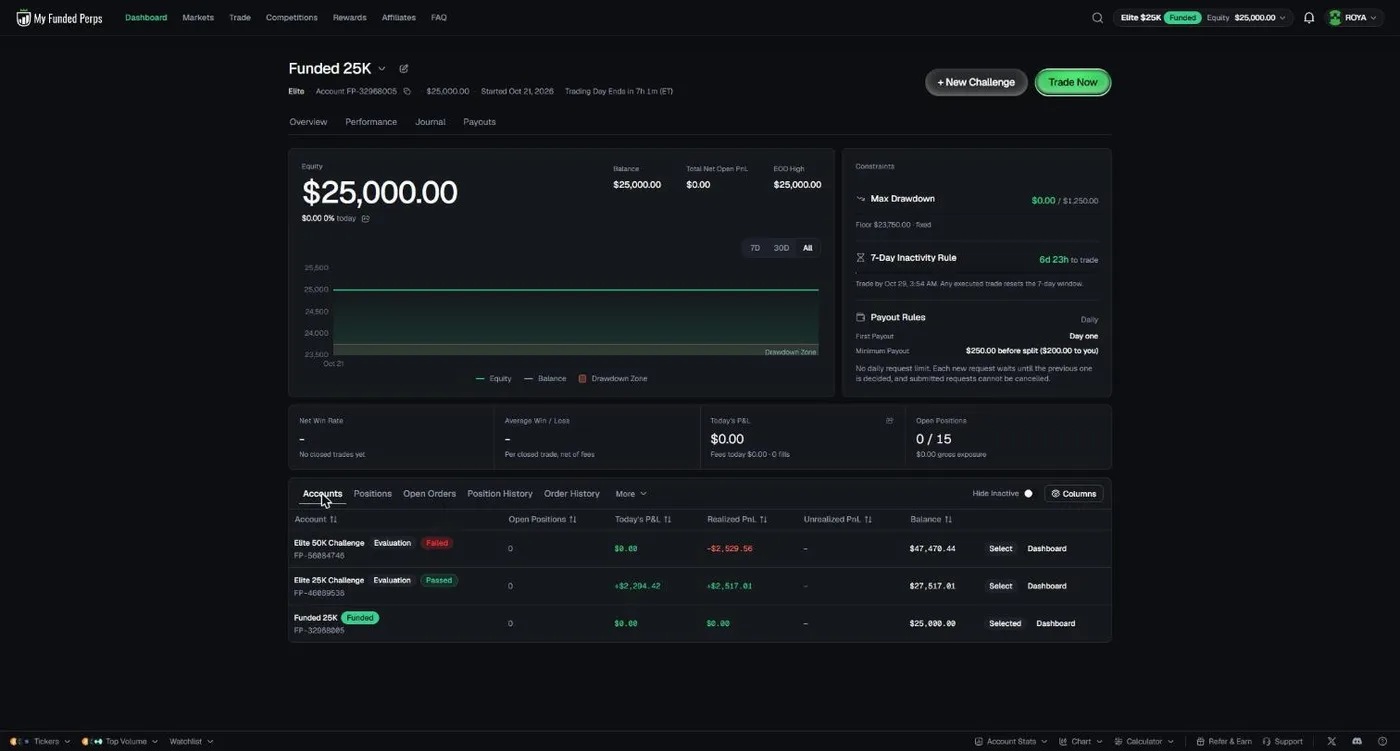Open the Rewards nav item
1400x751 pixels.
(x=350, y=18)
